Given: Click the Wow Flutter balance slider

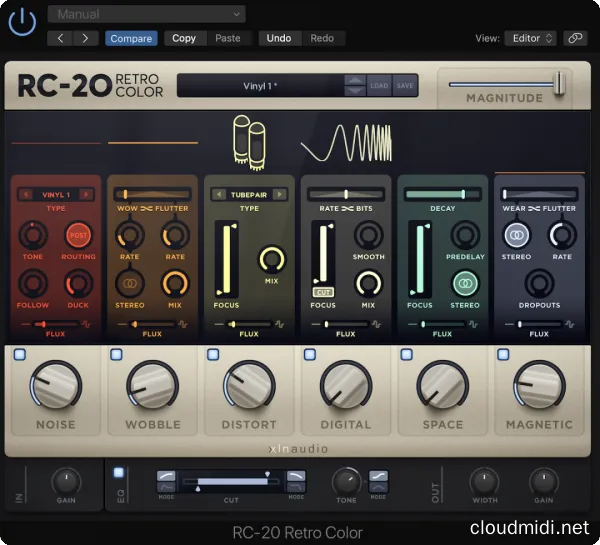Looking at the screenshot, I should 153,194.
